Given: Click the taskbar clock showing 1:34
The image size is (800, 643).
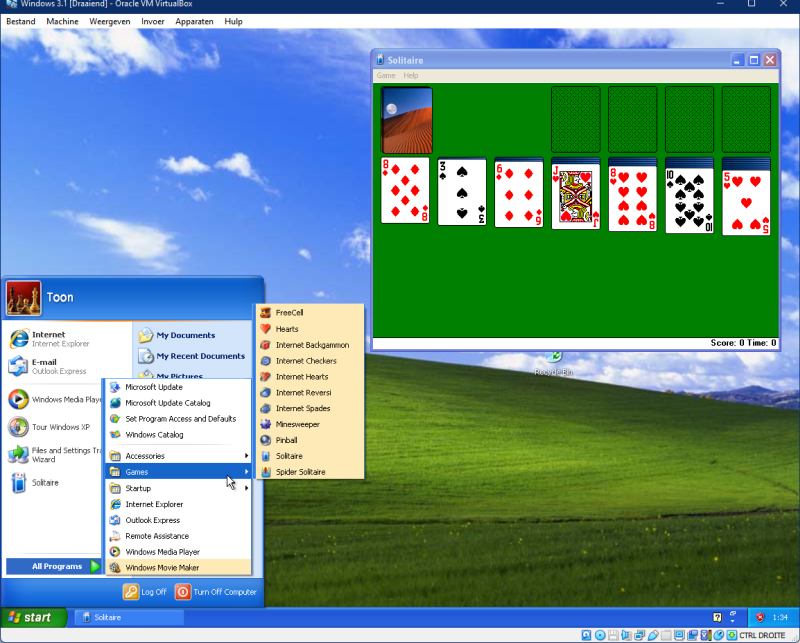Looking at the screenshot, I should pos(780,617).
